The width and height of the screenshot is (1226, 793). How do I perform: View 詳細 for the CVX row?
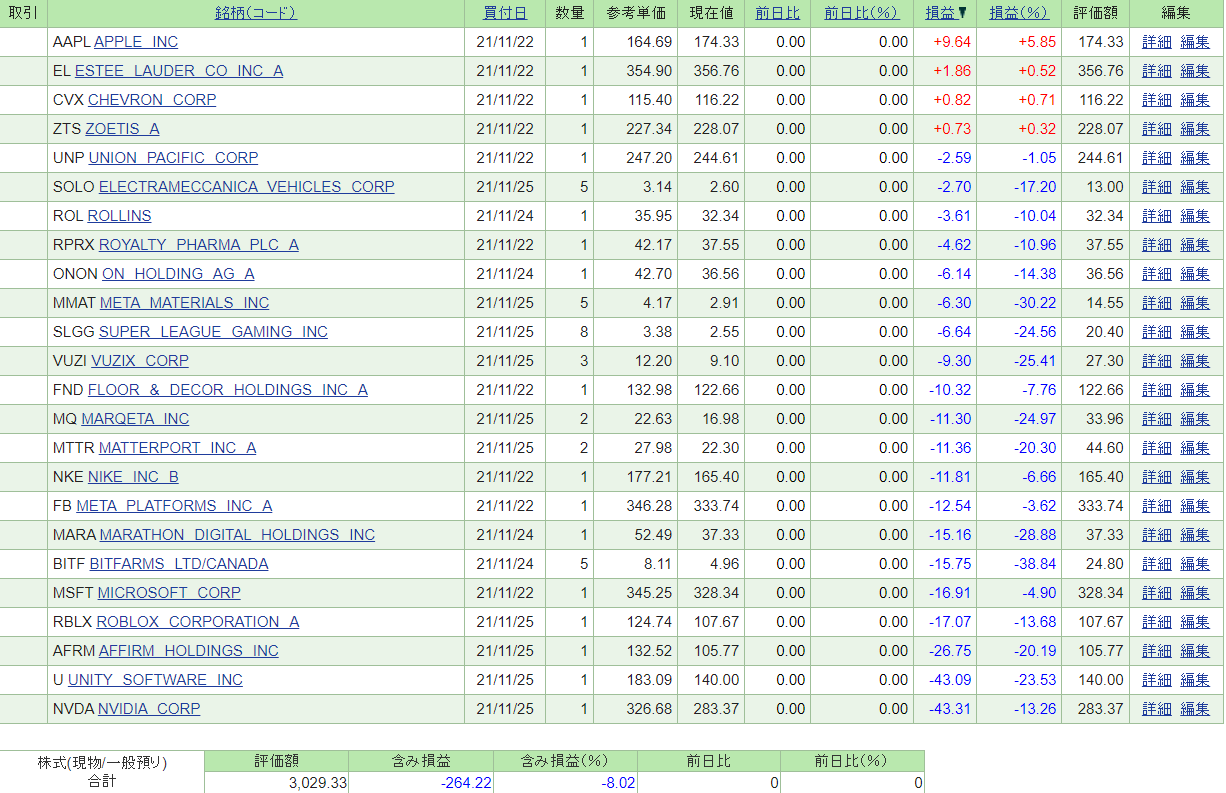[1157, 100]
